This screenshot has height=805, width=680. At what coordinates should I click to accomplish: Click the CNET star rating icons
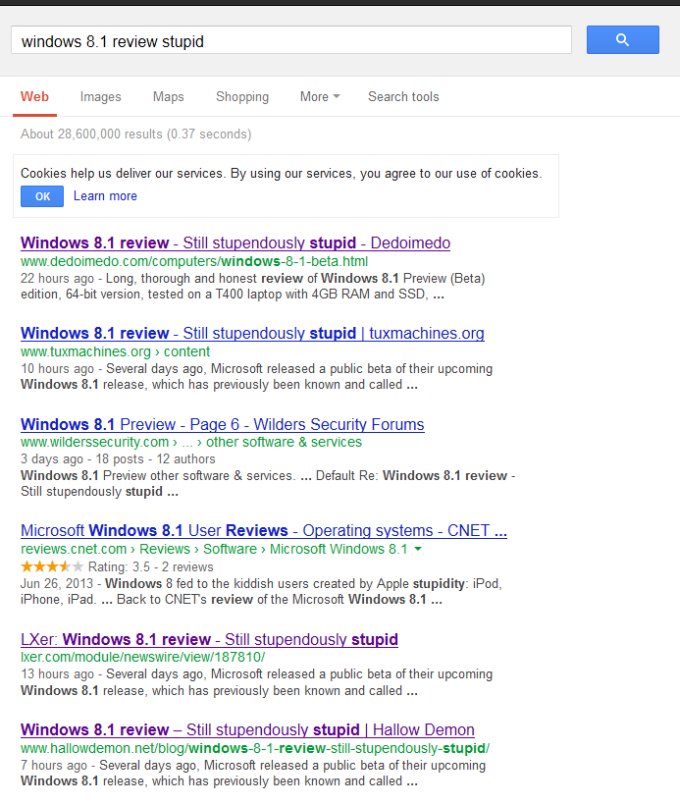51,567
